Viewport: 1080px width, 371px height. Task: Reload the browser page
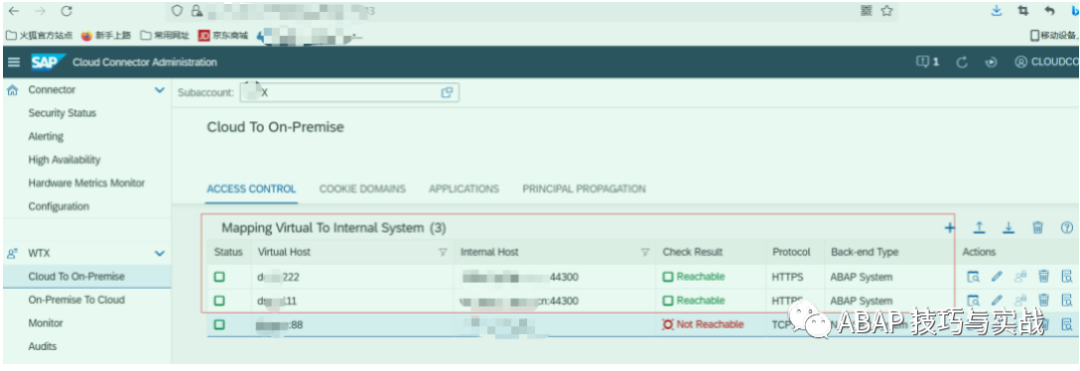pyautogui.click(x=66, y=11)
